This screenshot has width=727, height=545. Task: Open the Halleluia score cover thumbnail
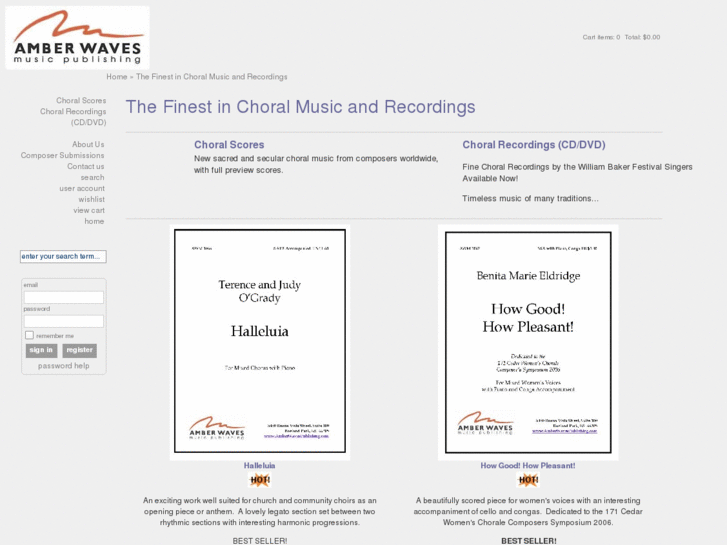pyautogui.click(x=260, y=342)
